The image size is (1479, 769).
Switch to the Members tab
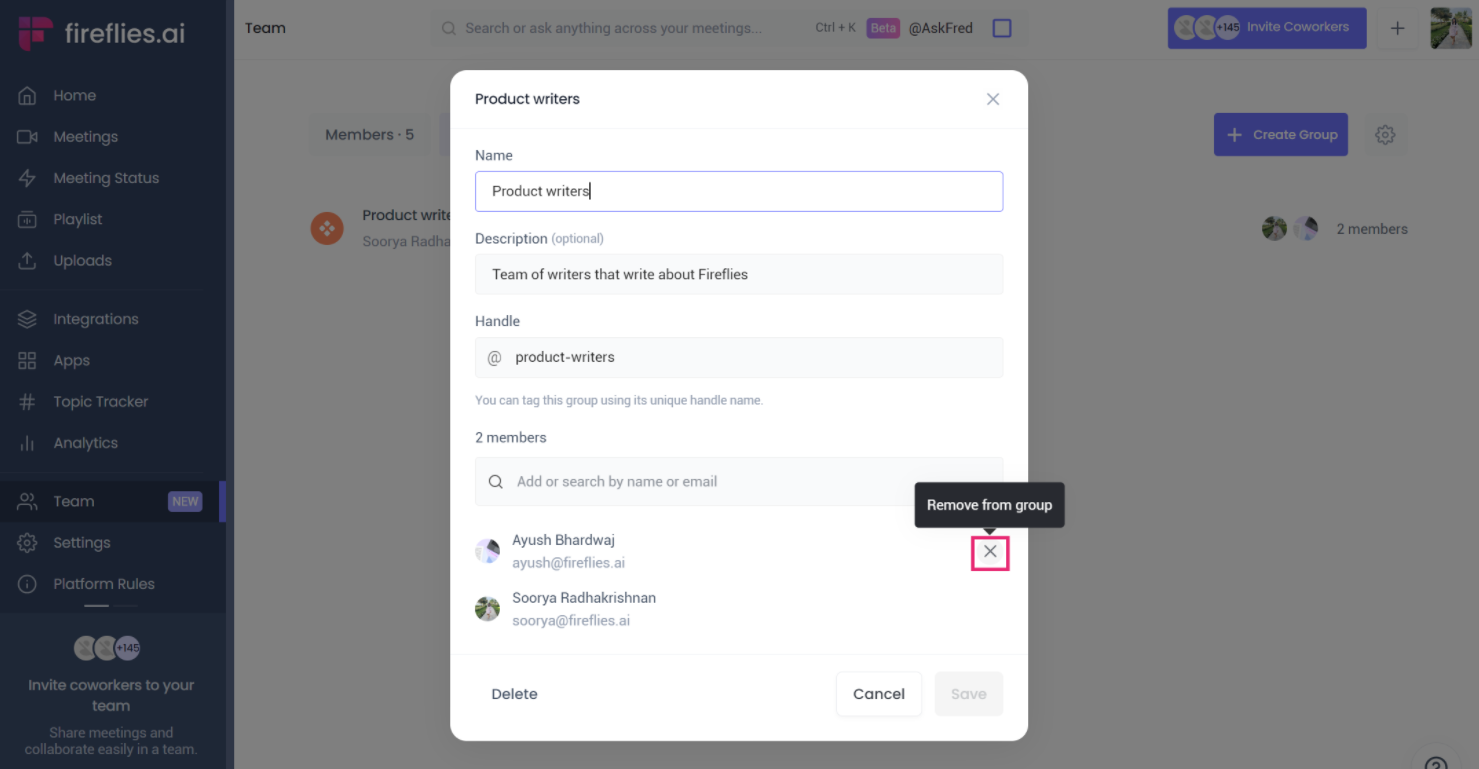point(369,134)
